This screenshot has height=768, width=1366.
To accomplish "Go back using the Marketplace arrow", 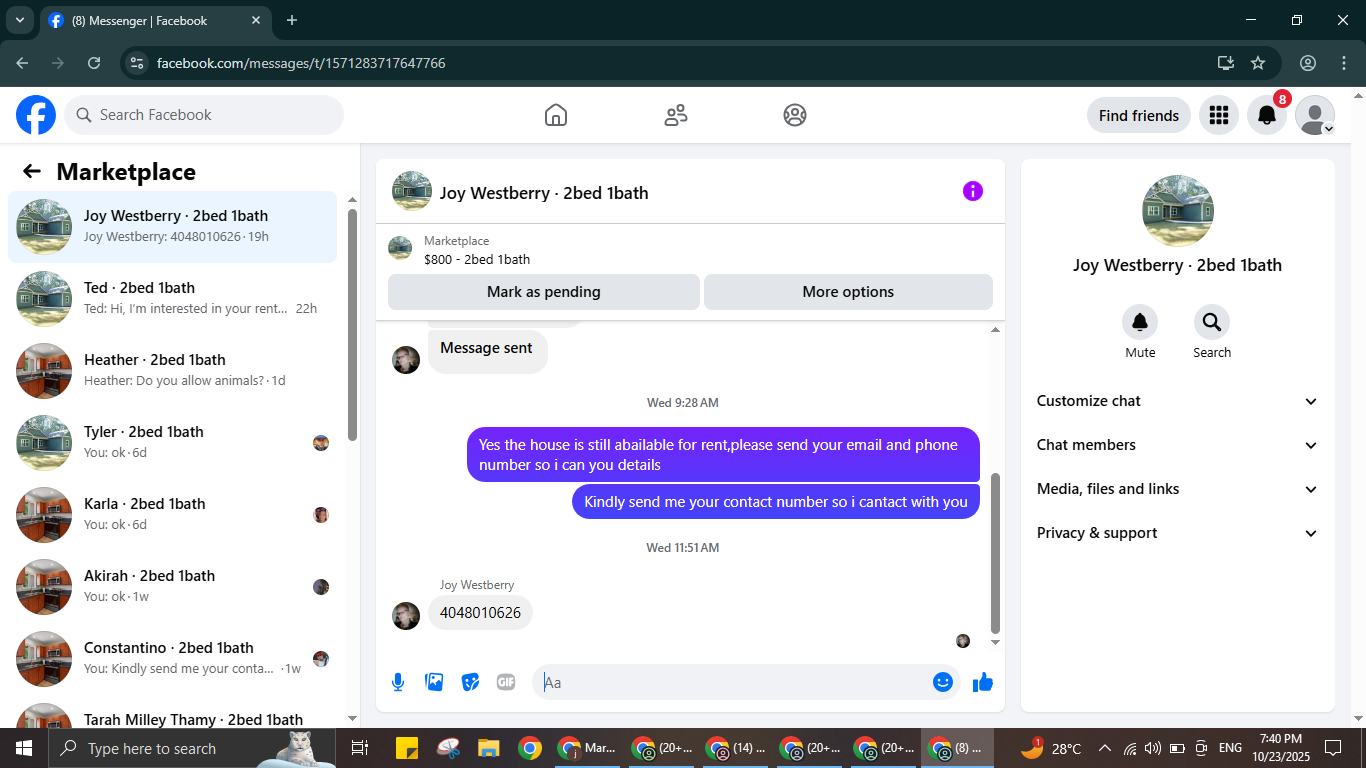I will pyautogui.click(x=32, y=171).
